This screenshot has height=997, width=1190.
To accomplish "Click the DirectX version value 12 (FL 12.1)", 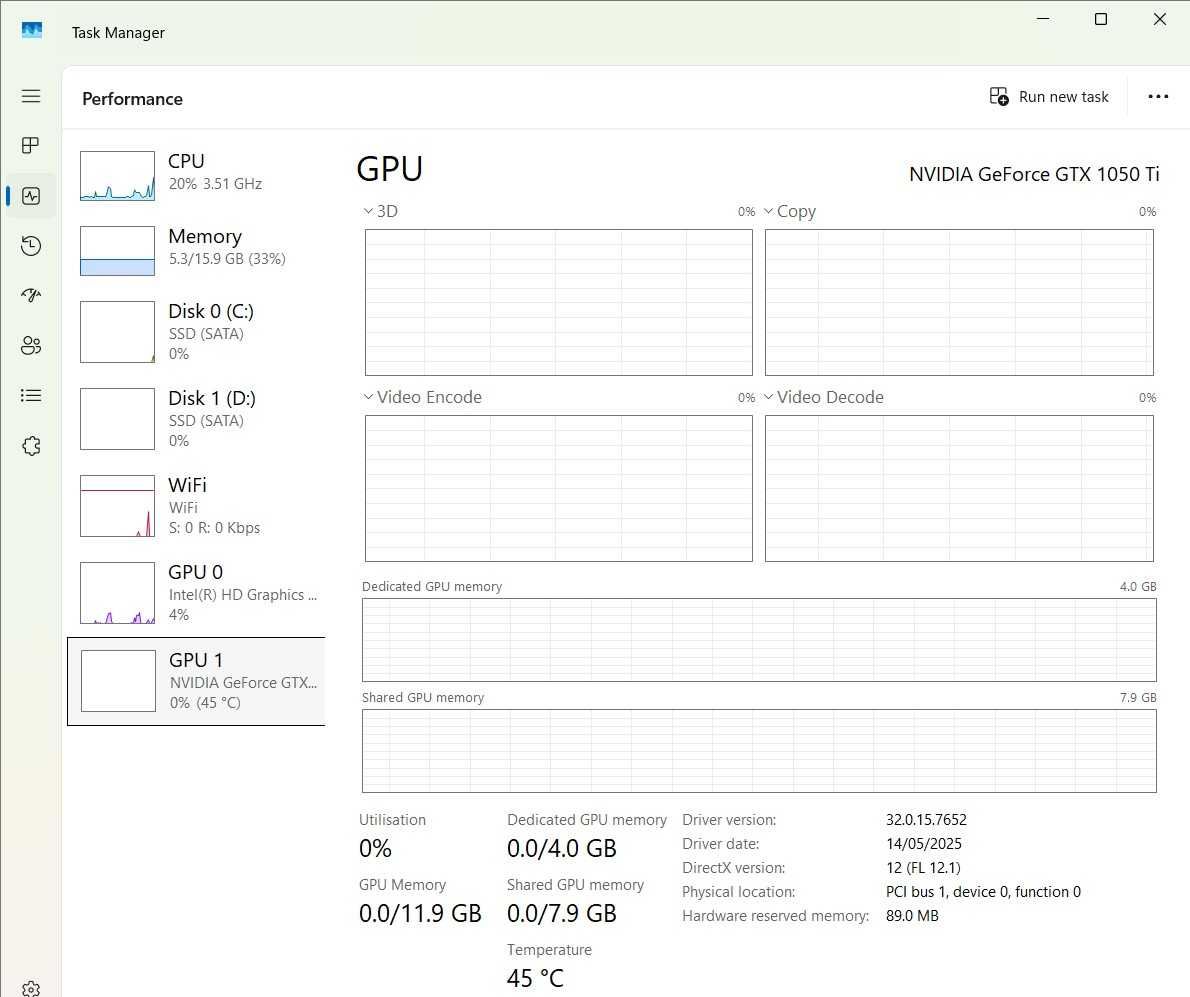I will [x=923, y=868].
